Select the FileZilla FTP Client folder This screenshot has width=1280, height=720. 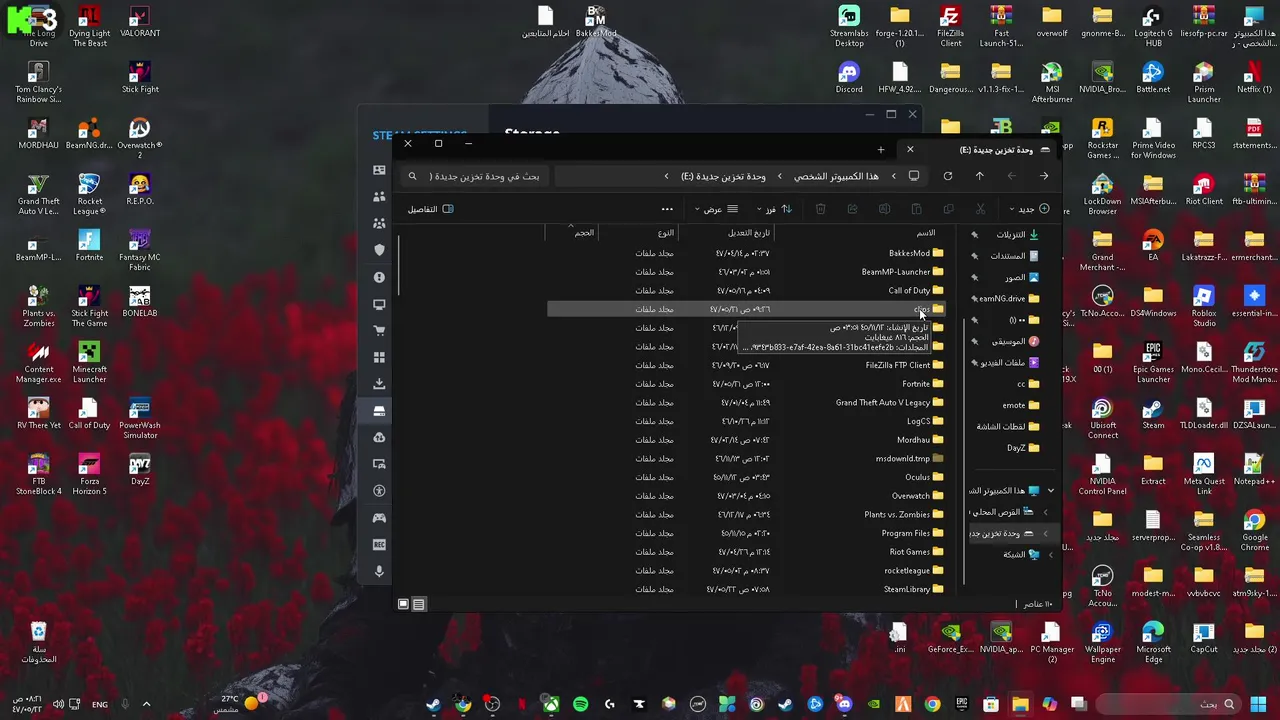[x=746, y=365]
